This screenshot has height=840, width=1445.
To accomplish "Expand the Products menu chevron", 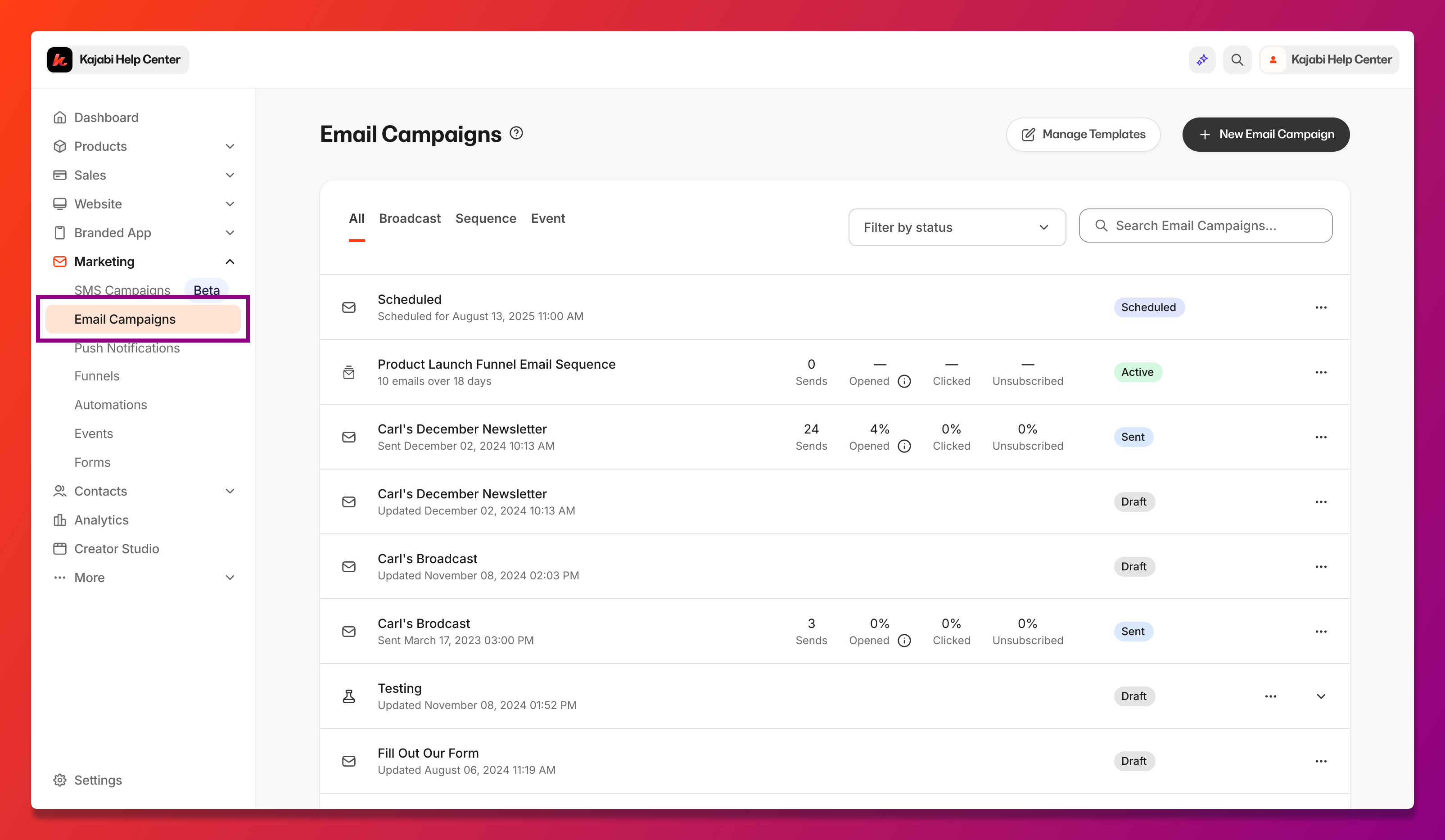I will 230,146.
